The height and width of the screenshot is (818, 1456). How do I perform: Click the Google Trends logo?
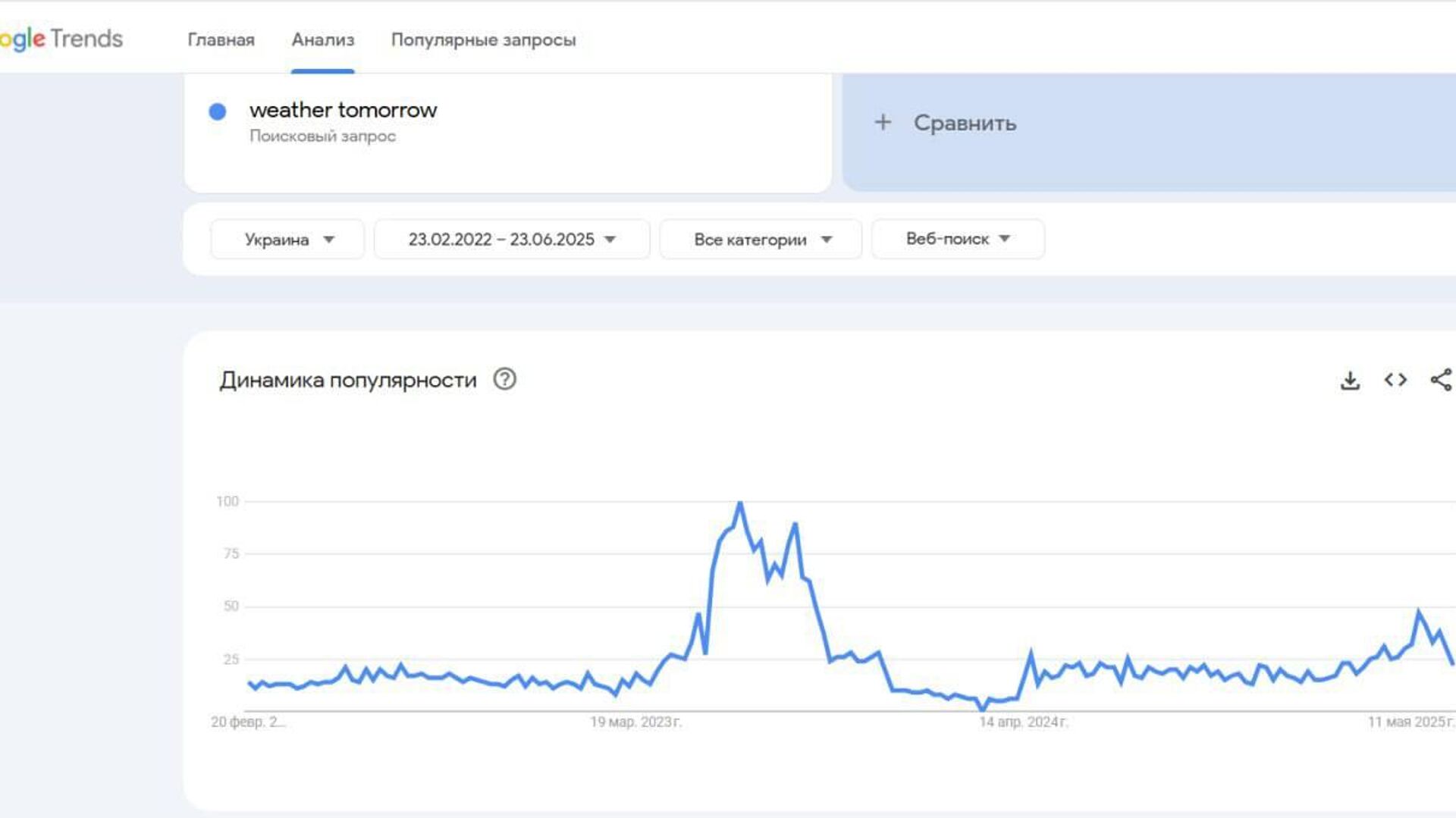tap(61, 39)
